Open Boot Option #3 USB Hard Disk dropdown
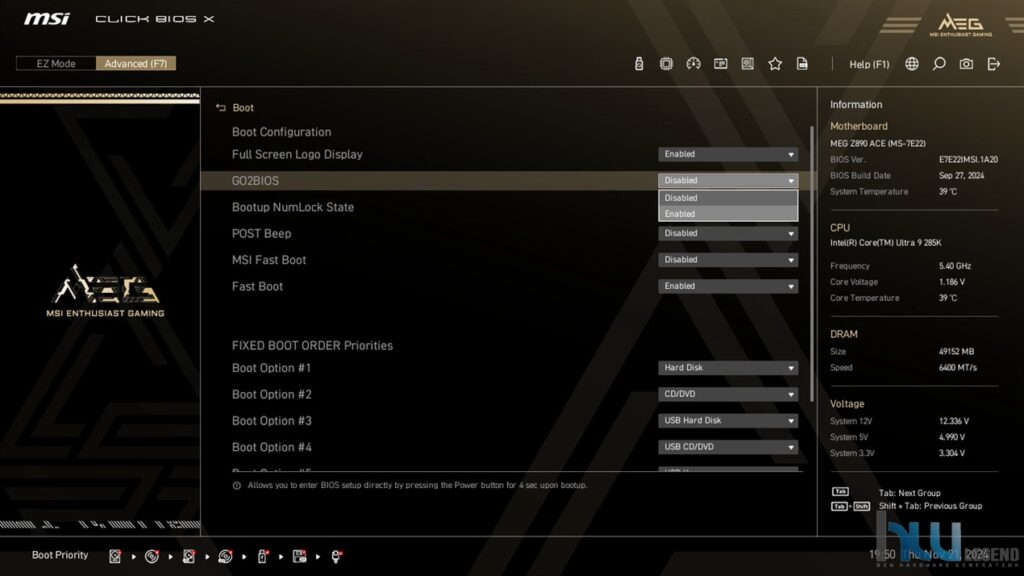 point(728,421)
